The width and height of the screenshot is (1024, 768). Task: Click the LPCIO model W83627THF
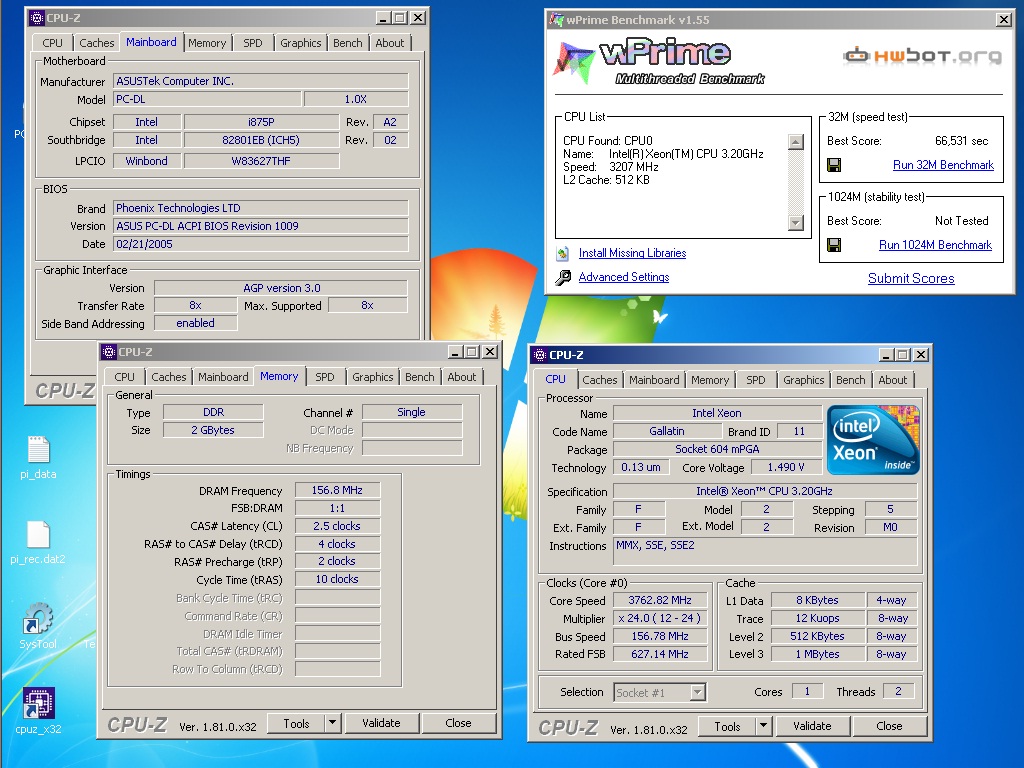(x=261, y=161)
